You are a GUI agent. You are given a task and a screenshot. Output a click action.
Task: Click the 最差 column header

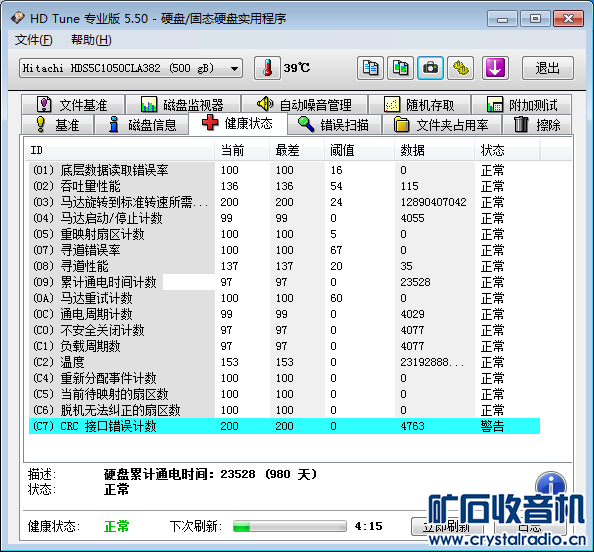[297, 150]
